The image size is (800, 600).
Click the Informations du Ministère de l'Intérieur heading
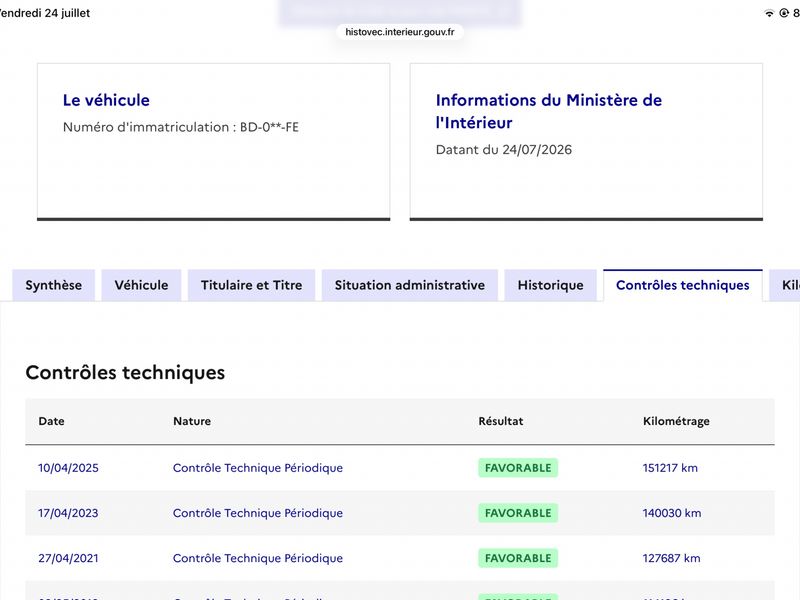click(x=548, y=111)
